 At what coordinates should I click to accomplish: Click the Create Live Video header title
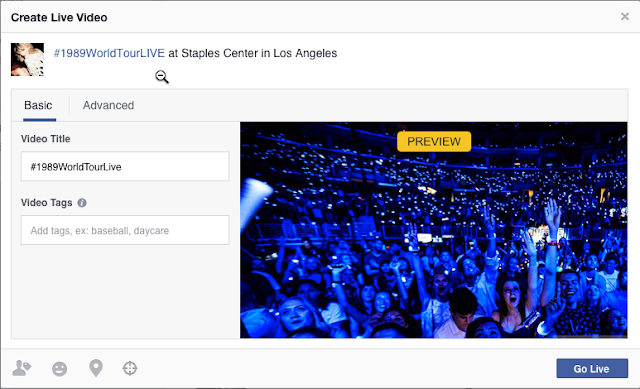coord(59,18)
